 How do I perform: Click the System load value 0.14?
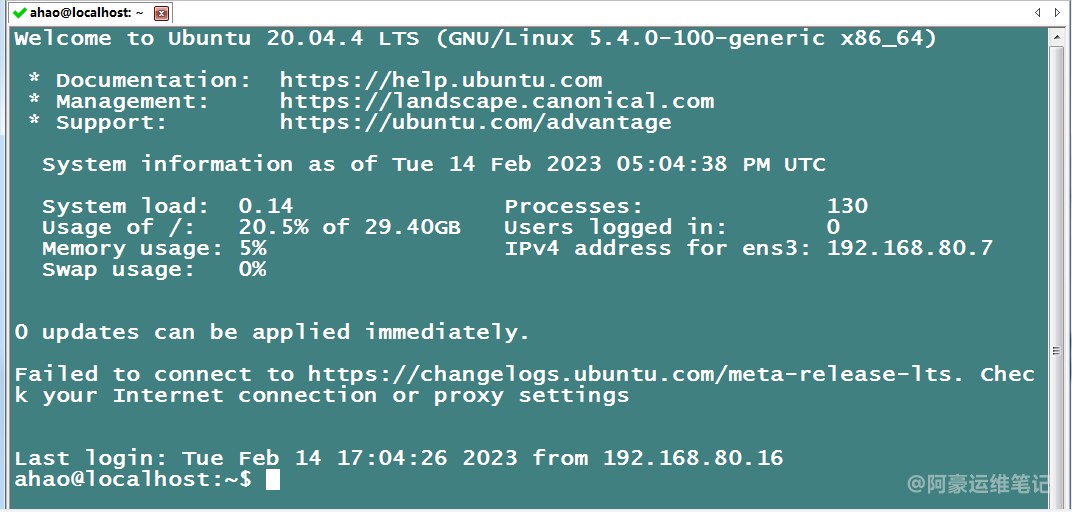[x=265, y=206]
